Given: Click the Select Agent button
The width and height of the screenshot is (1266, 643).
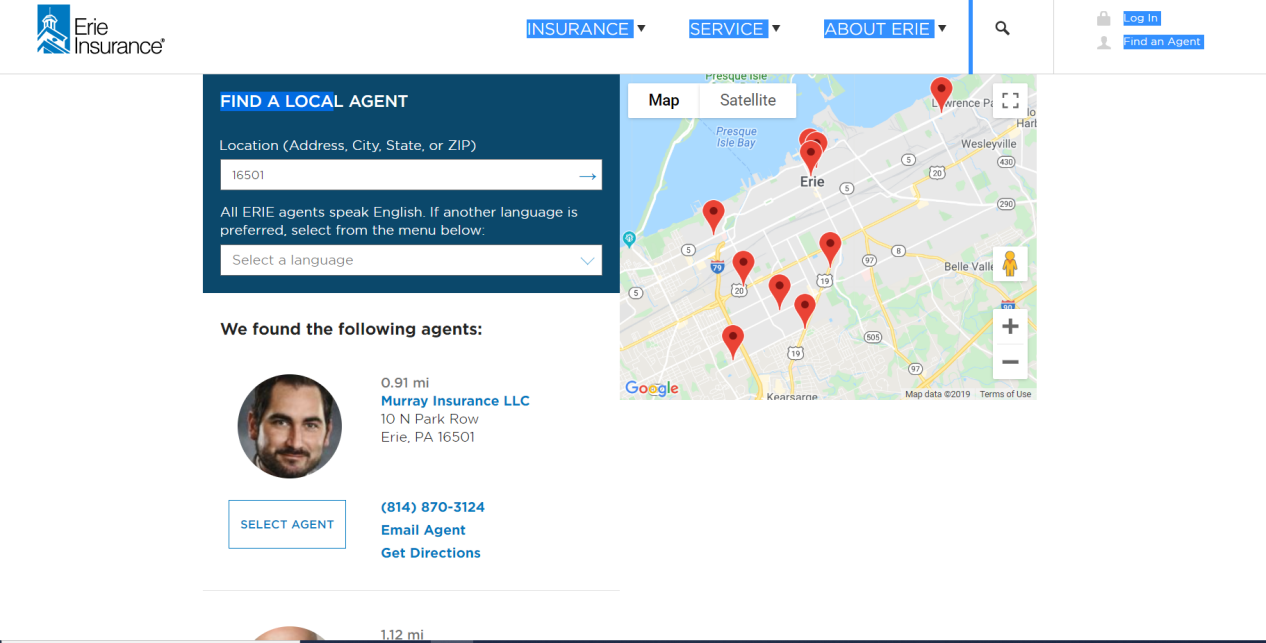Looking at the screenshot, I should [287, 524].
